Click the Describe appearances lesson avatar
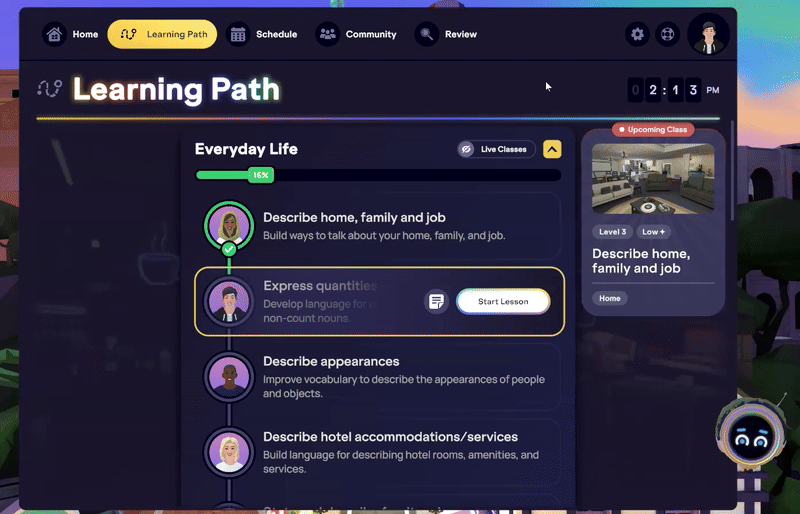The width and height of the screenshot is (800, 514). tap(228, 376)
